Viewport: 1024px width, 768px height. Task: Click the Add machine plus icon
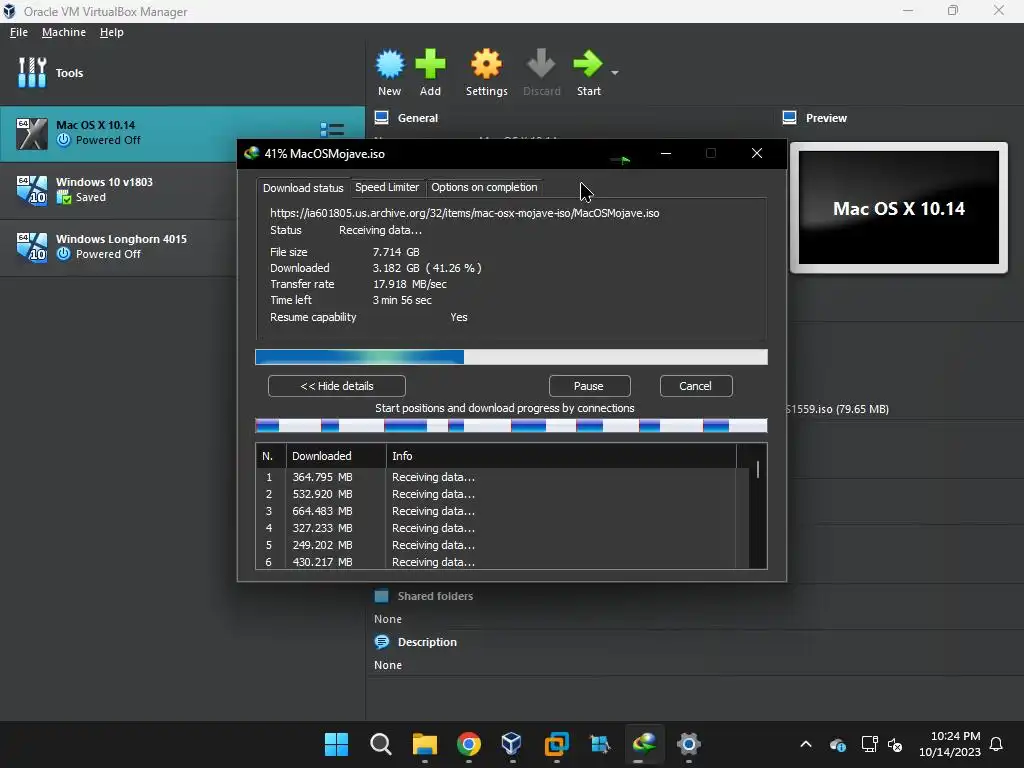(430, 64)
